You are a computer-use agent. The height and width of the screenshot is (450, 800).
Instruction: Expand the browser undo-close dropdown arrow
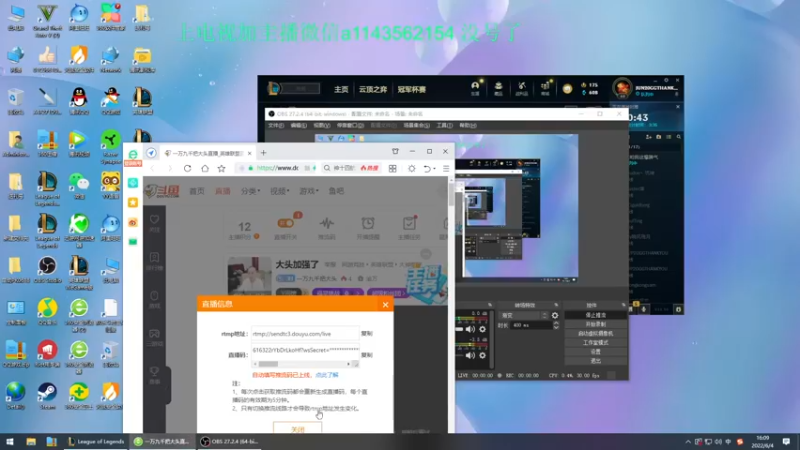[434, 169]
